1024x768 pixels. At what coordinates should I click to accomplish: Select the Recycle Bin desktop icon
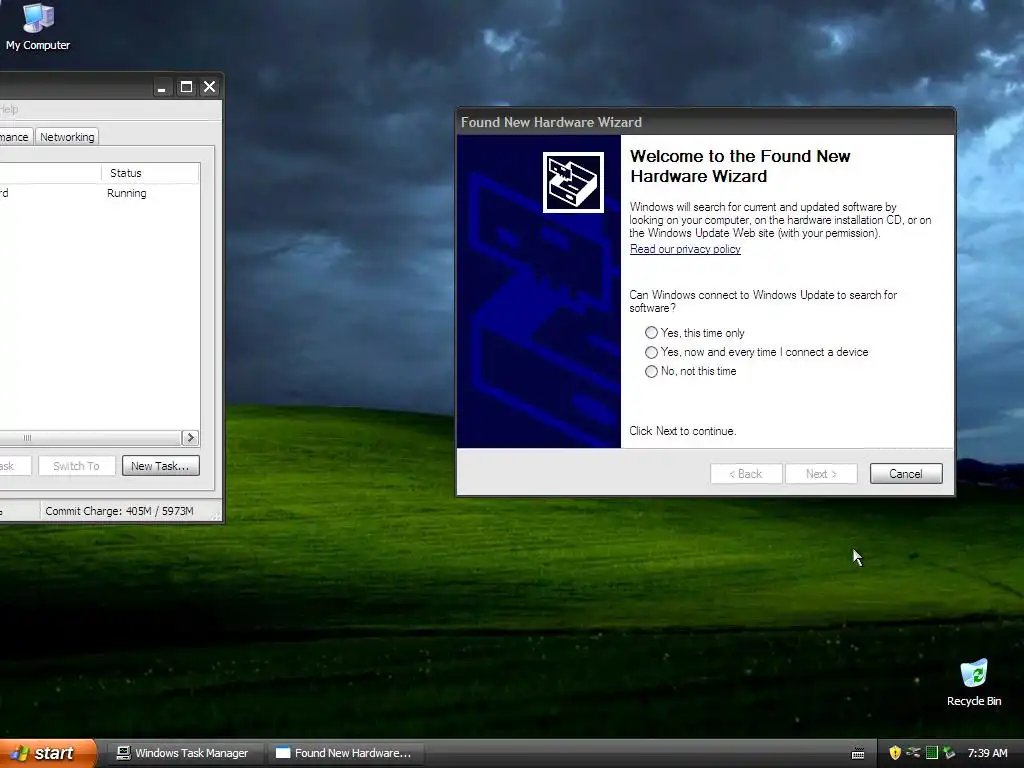click(974, 682)
